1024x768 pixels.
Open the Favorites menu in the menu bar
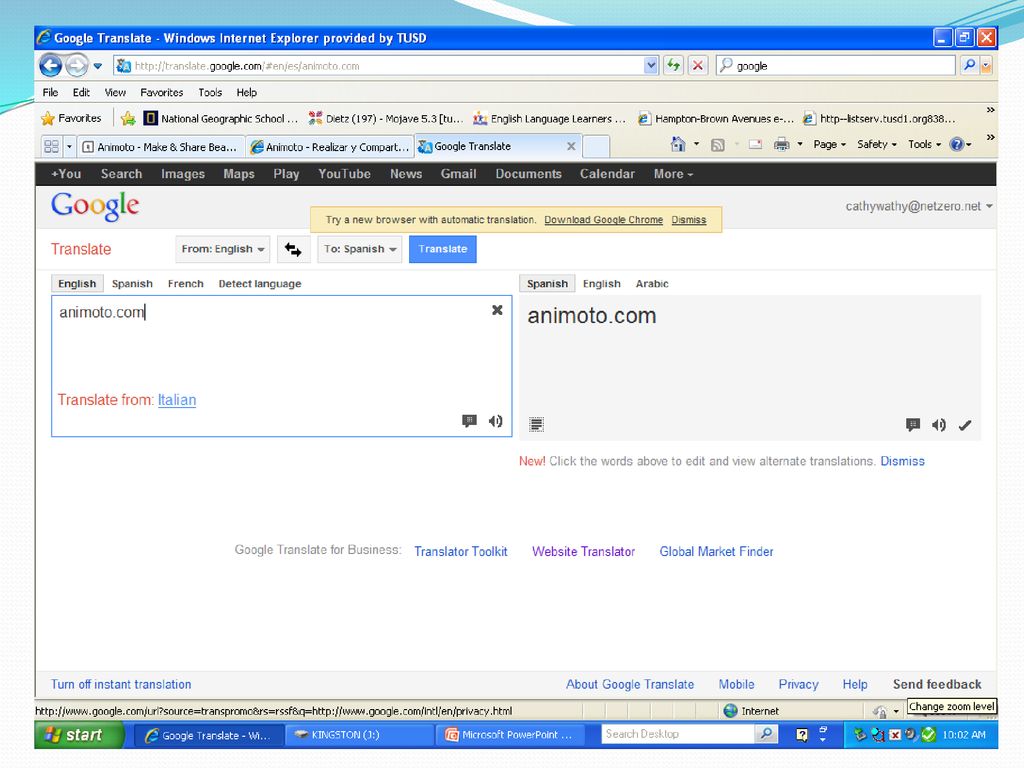pos(161,93)
